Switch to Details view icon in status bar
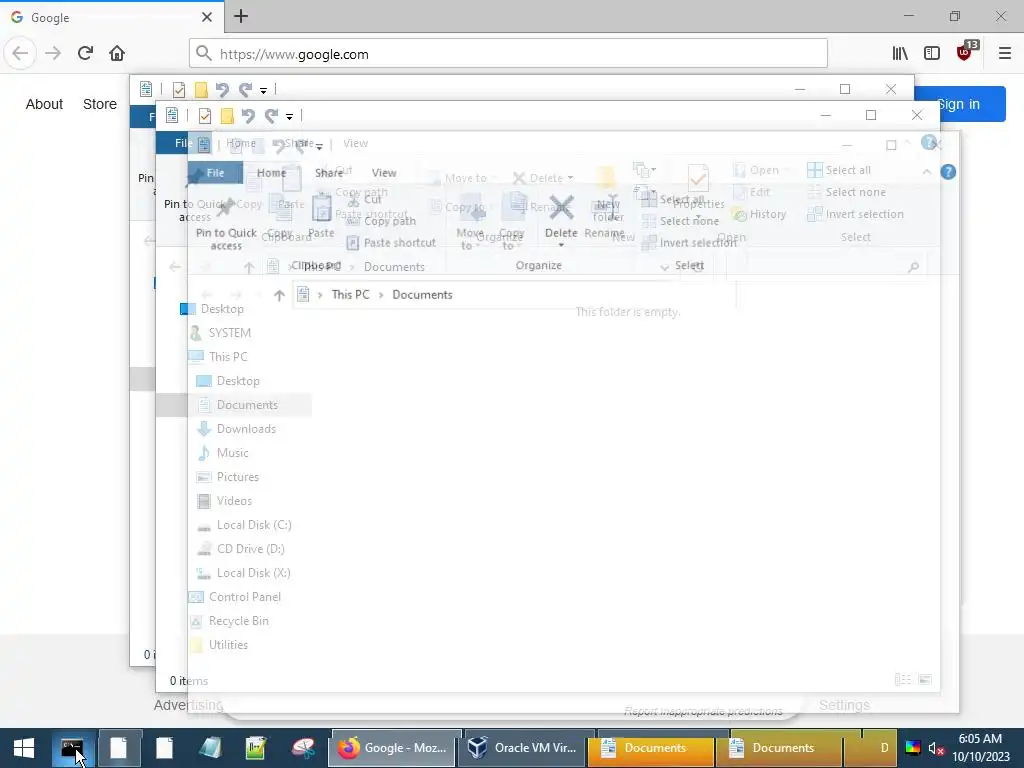The width and height of the screenshot is (1024, 768). tap(903, 680)
